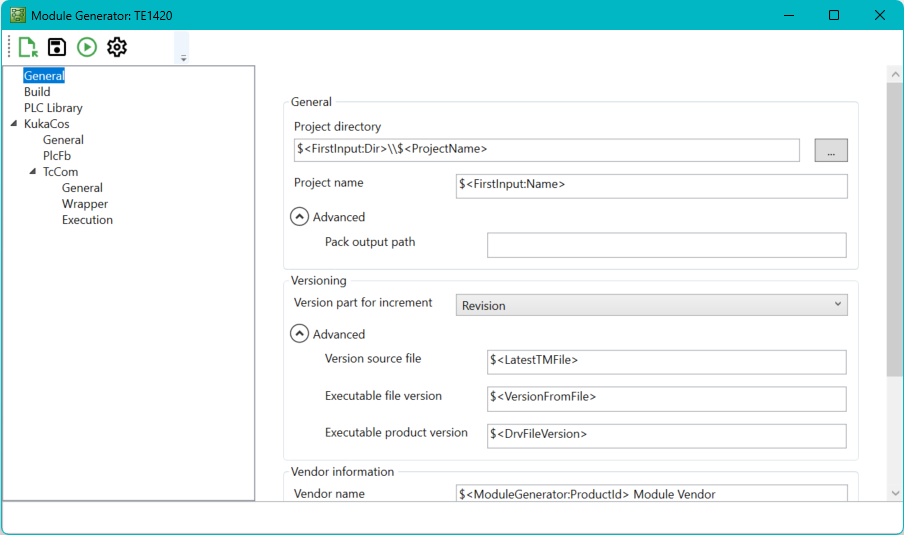Image resolution: width=904 pixels, height=535 pixels.
Task: Click the Project name input field
Action: (x=651, y=186)
